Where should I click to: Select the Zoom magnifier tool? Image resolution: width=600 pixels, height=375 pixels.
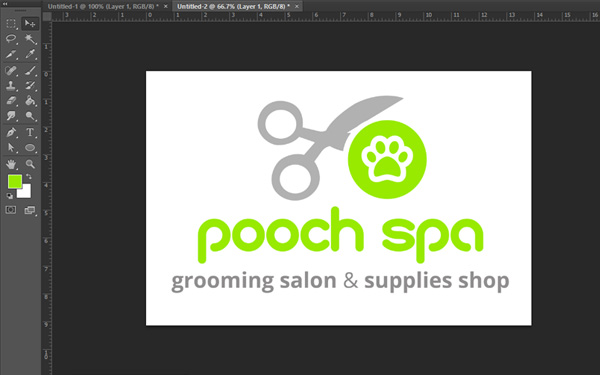point(30,164)
